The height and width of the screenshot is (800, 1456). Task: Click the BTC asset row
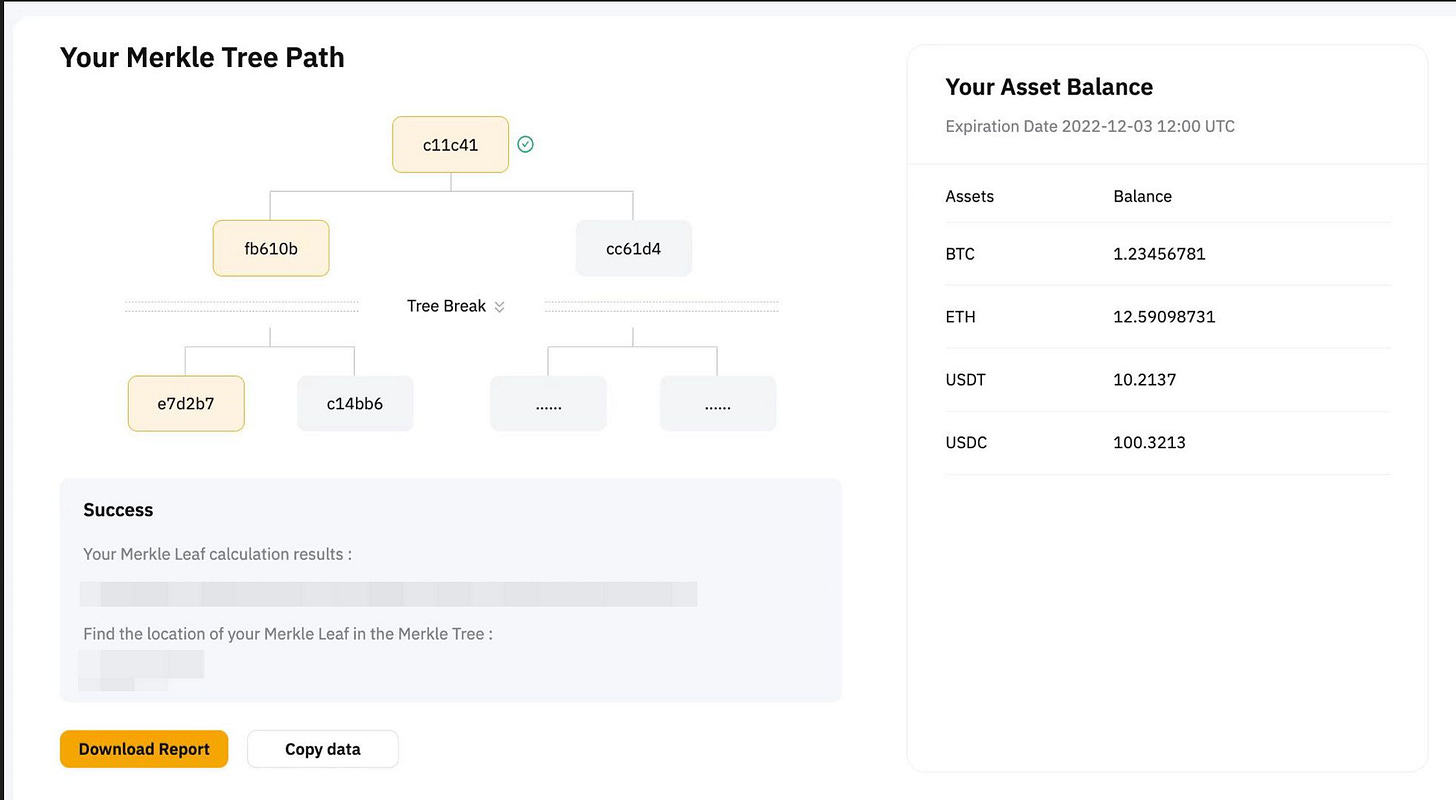click(x=960, y=254)
